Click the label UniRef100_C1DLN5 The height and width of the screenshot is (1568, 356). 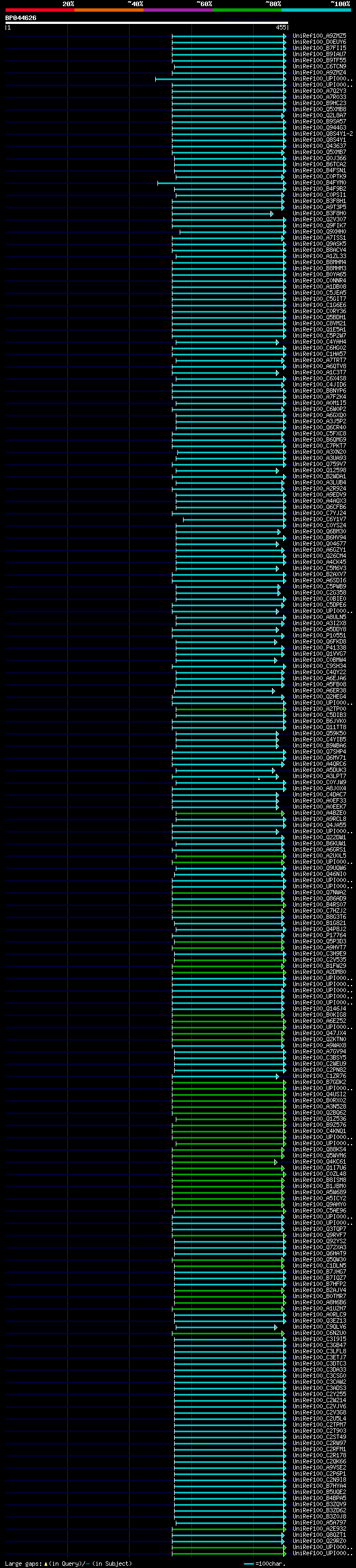coord(319,1265)
